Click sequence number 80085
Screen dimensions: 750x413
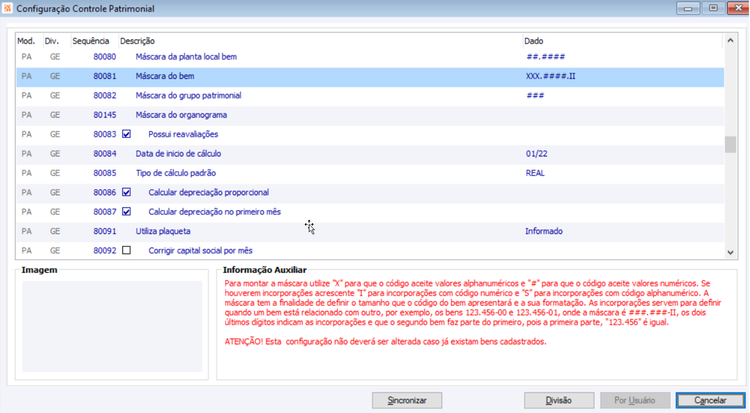(105, 173)
